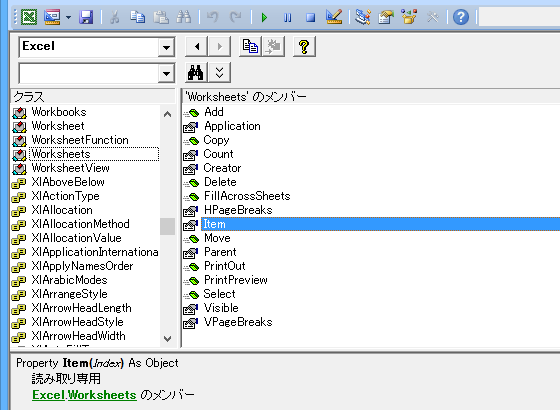Viewport: 560px width, 410px height.
Task: Select XlArrangeStyle class entry
Action: 69,294
